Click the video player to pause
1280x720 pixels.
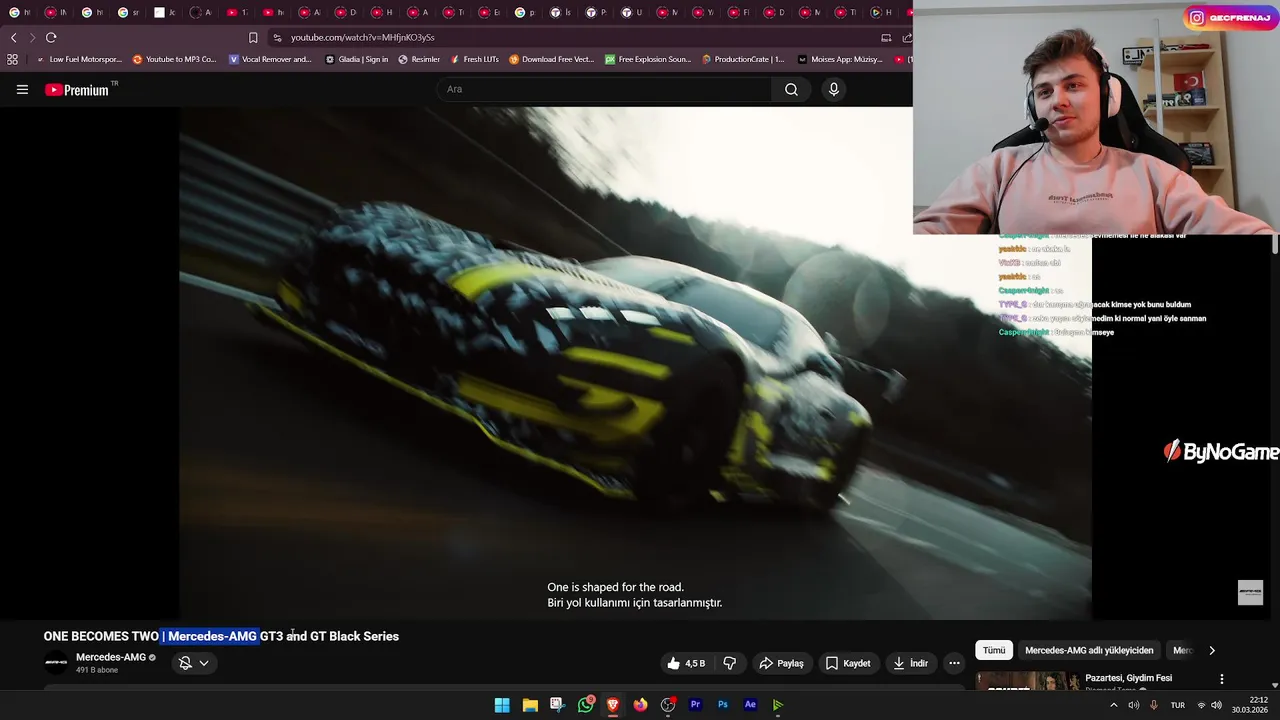635,362
